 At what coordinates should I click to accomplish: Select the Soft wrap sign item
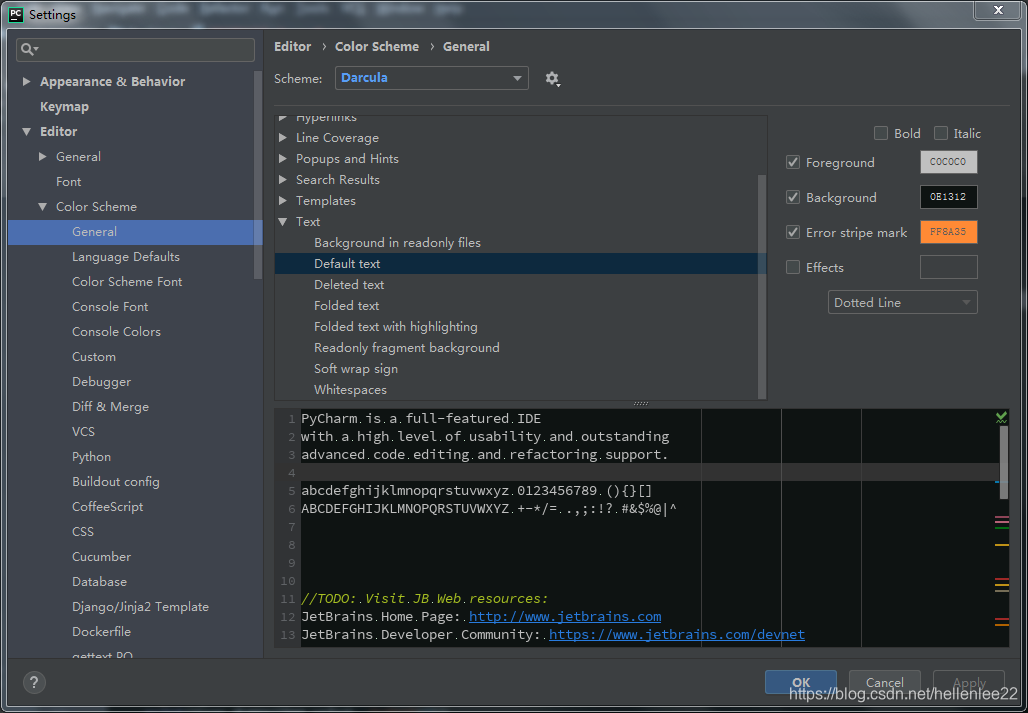(355, 368)
